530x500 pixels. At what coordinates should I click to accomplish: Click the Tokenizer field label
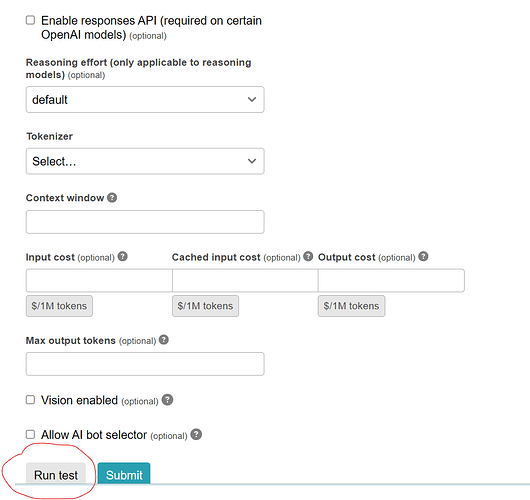coord(49,136)
